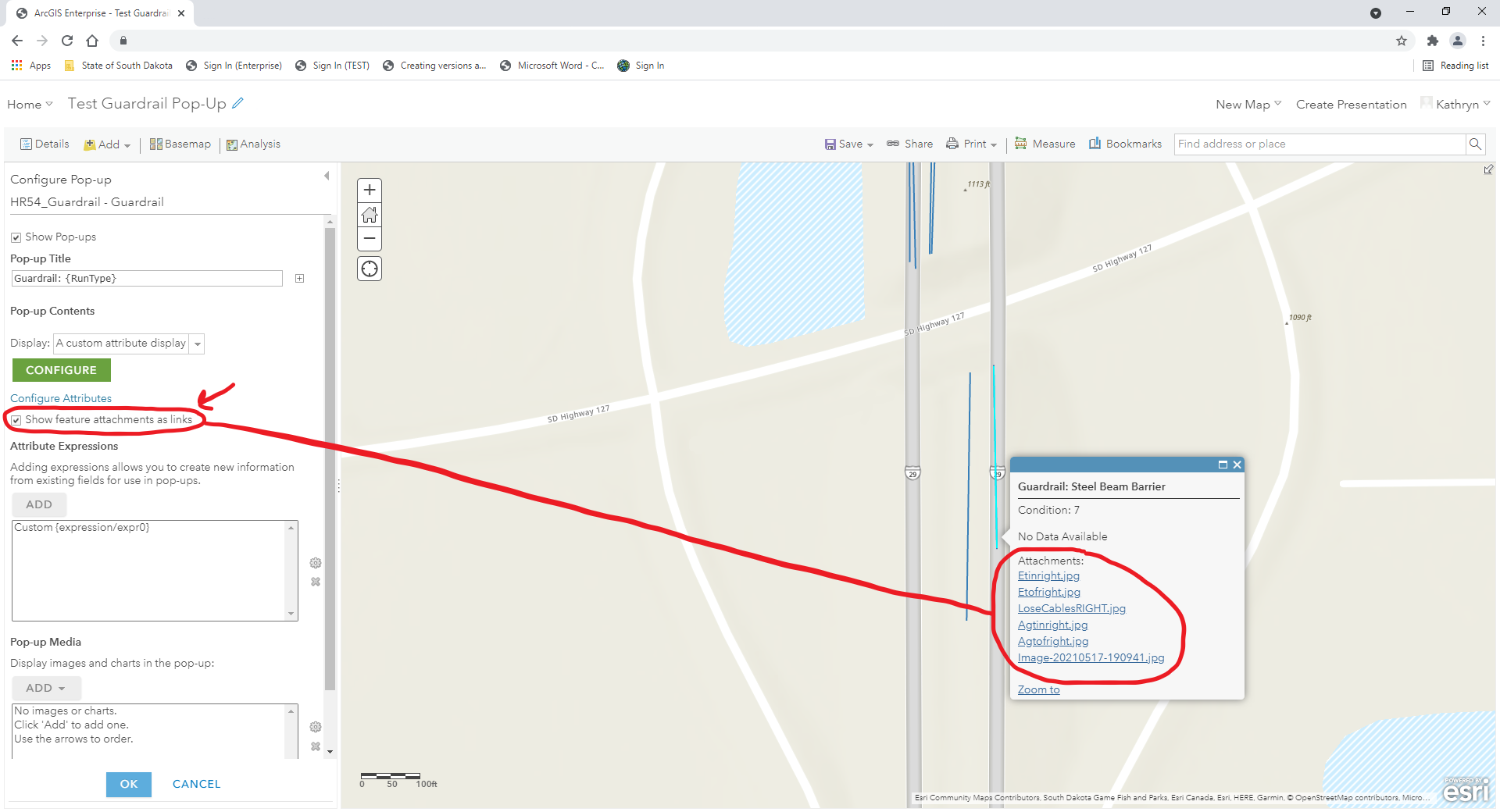Open map Bookmarks

pos(1125,144)
